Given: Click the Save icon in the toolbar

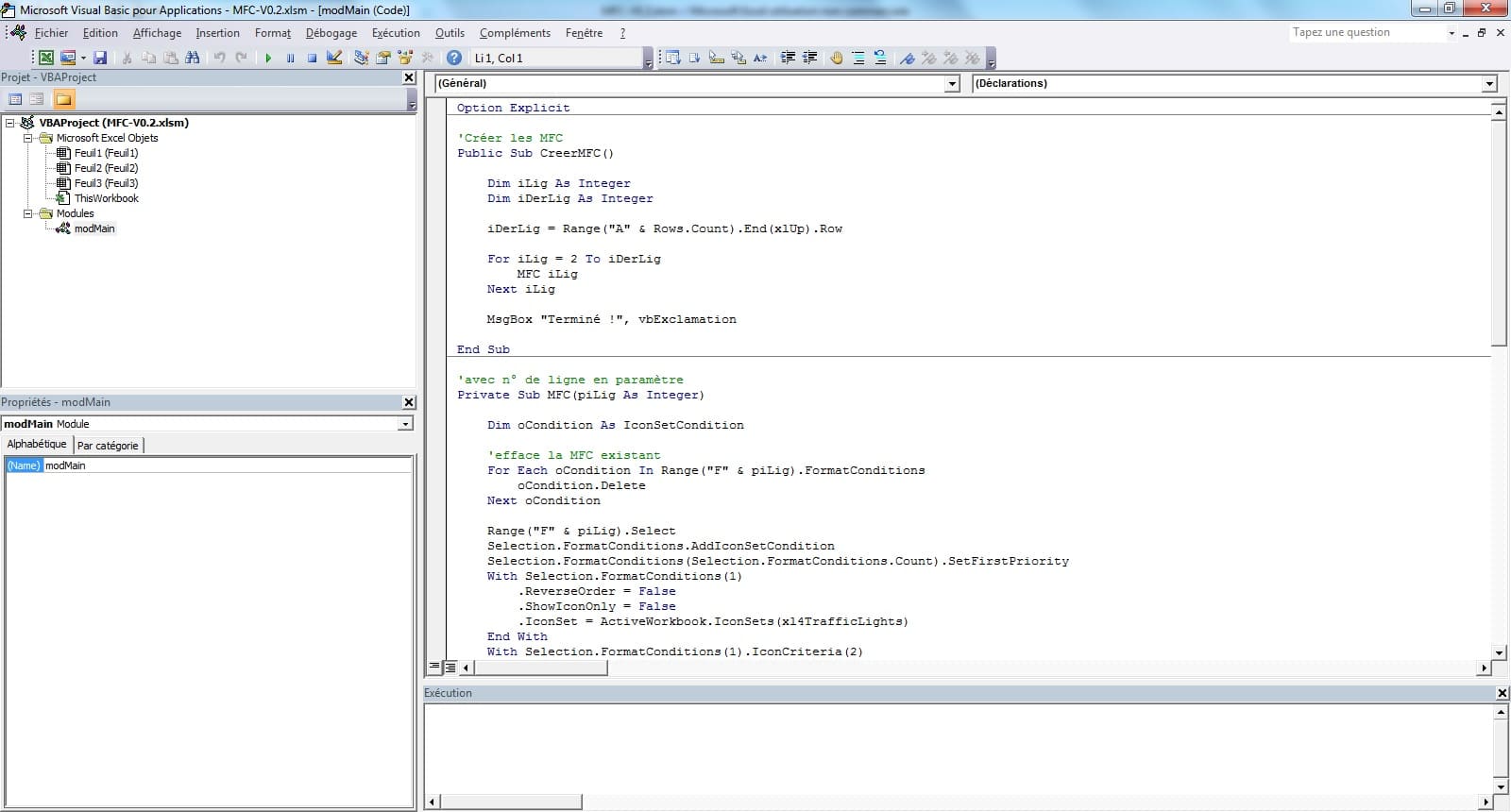Looking at the screenshot, I should [x=100, y=59].
